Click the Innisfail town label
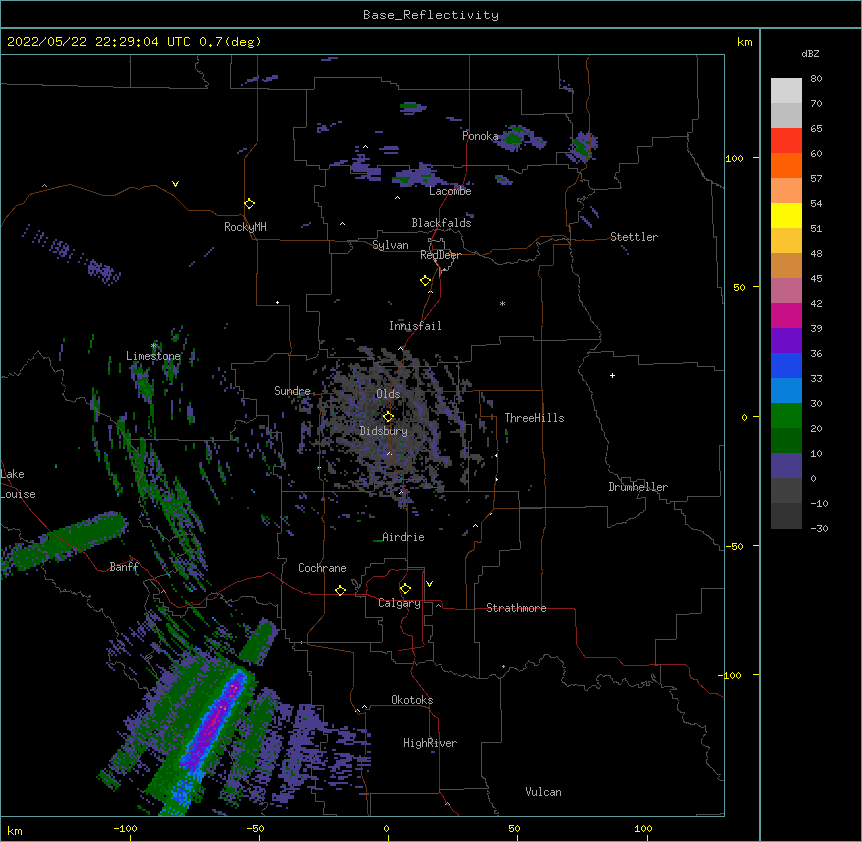Image resolution: width=862 pixels, height=842 pixels. click(415, 326)
